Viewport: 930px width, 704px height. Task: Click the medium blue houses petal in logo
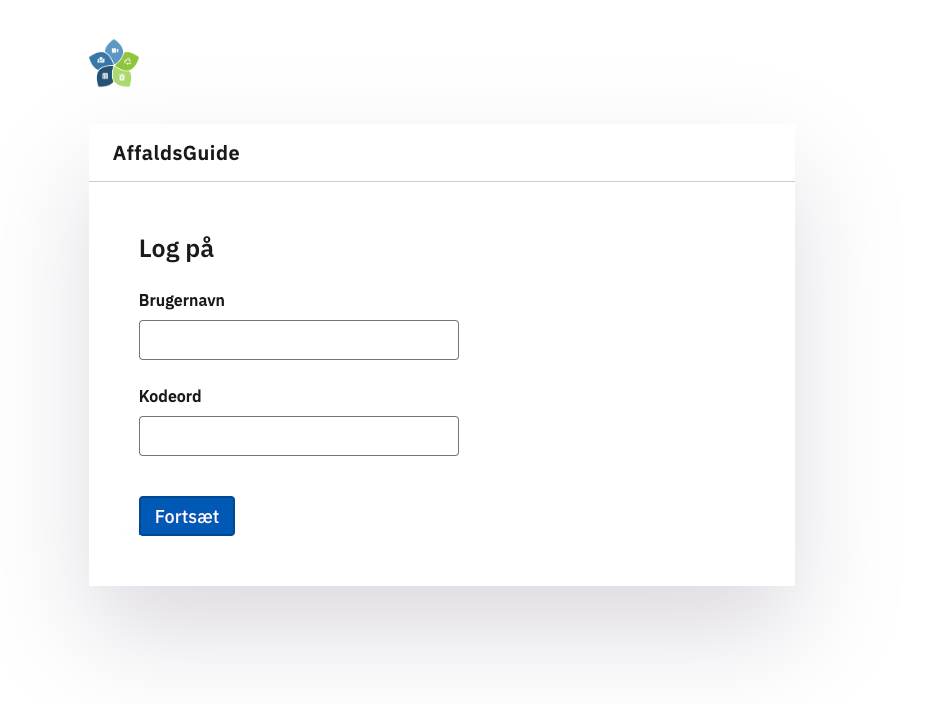pyautogui.click(x=100, y=60)
